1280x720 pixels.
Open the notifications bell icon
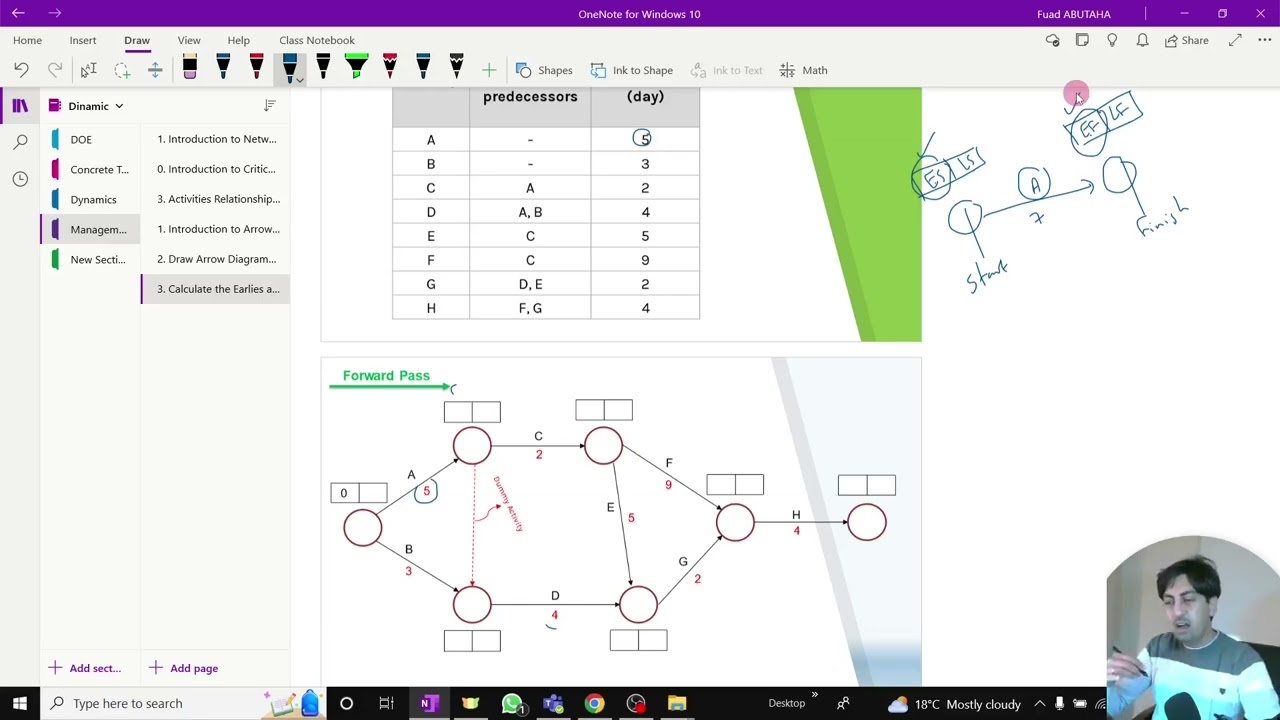click(1142, 40)
